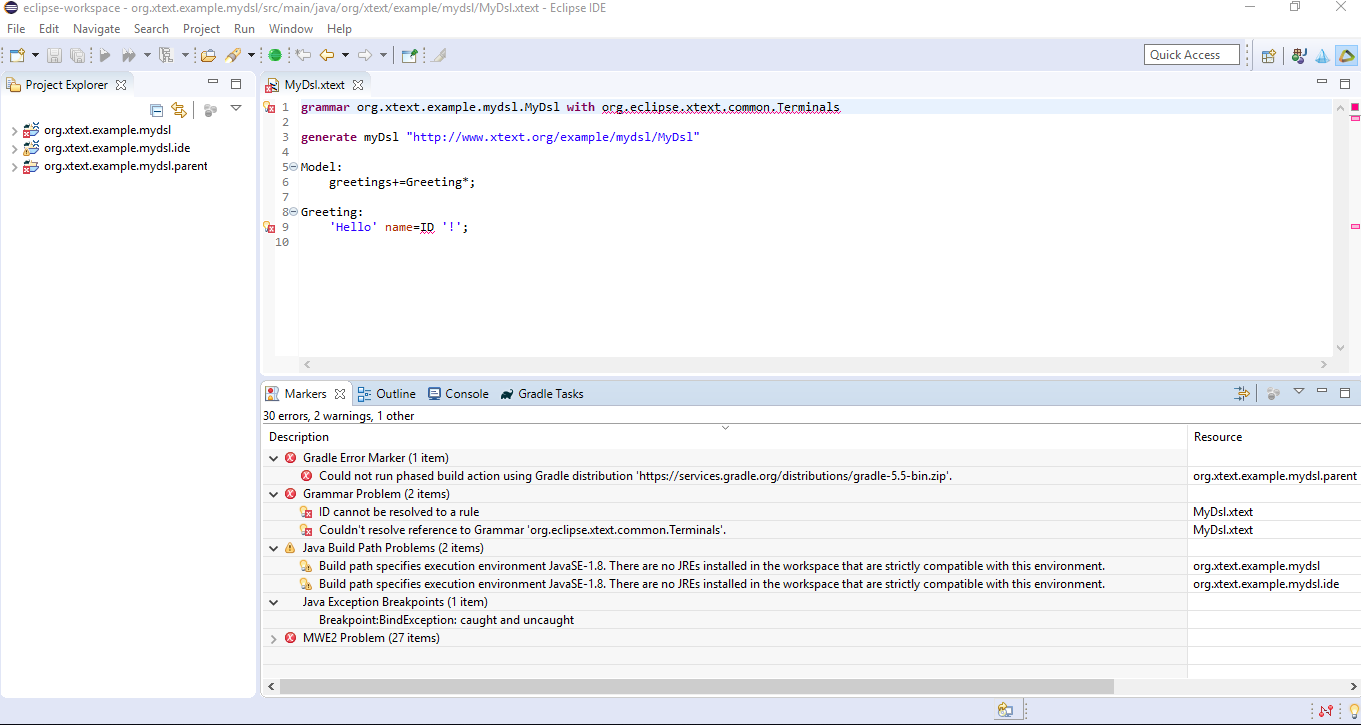Select the MyDsl.xtext editor tab
Viewport: 1361px width, 725px height.
click(314, 85)
